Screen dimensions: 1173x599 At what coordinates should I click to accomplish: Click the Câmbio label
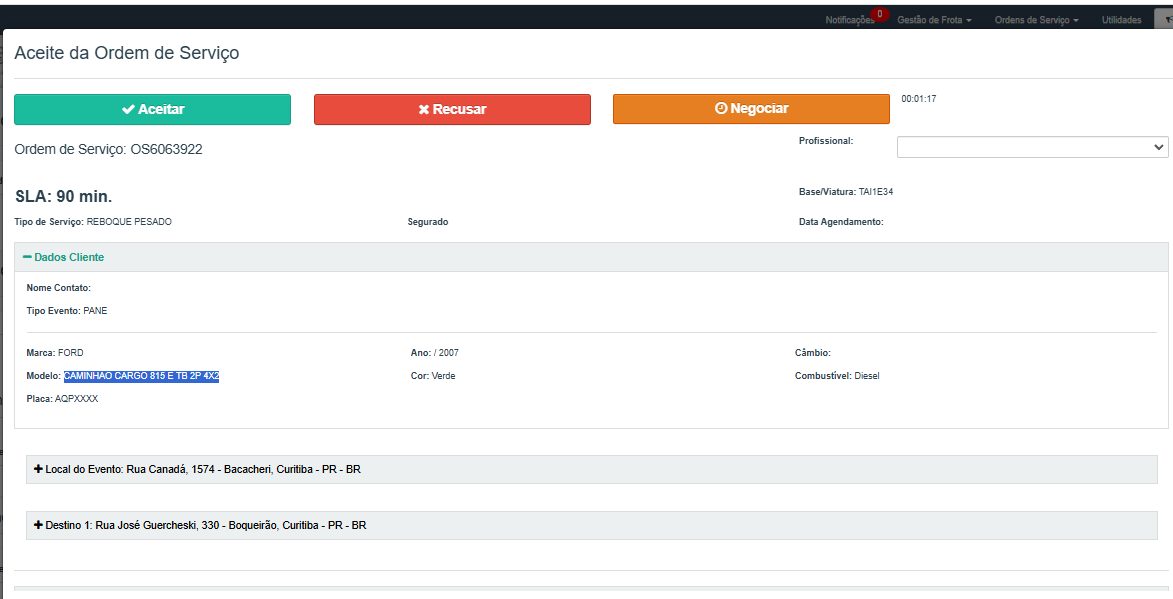[x=813, y=353]
